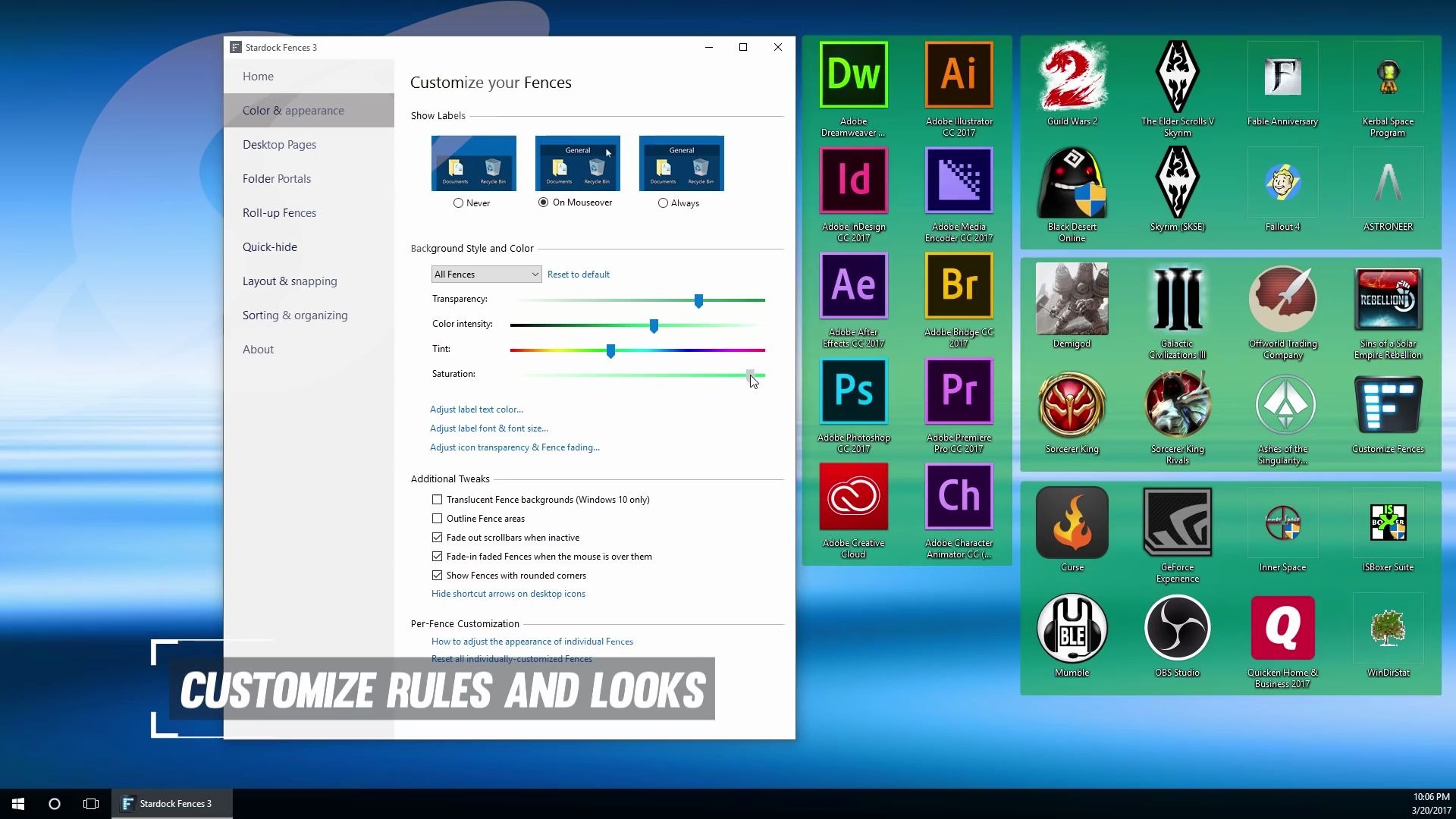Click the Color intensity slider handle
This screenshot has width=1456, height=819.
pos(654,326)
